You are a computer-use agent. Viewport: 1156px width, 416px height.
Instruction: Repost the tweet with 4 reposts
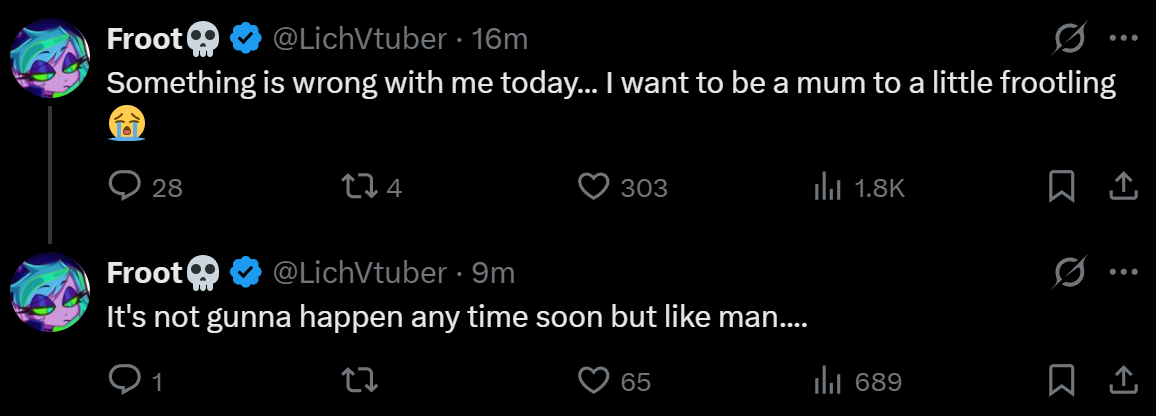tap(356, 187)
